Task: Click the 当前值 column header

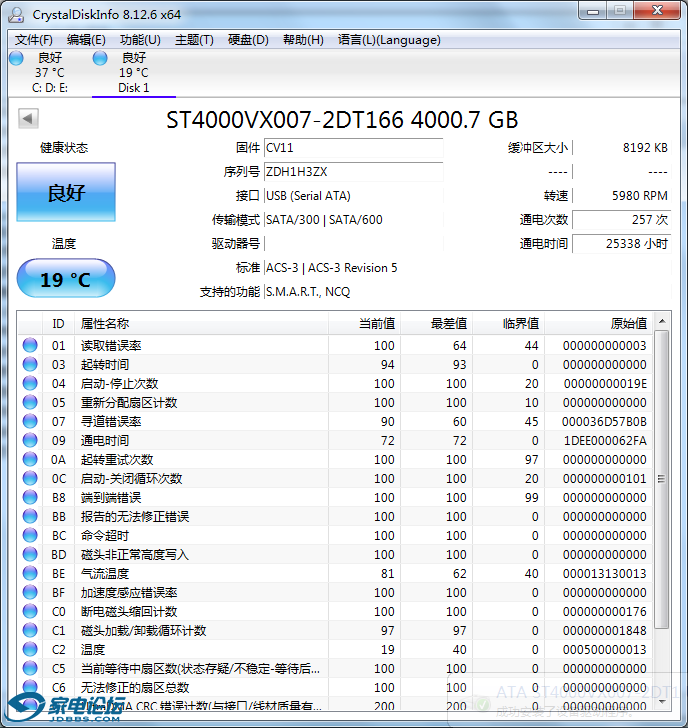Action: [364, 324]
